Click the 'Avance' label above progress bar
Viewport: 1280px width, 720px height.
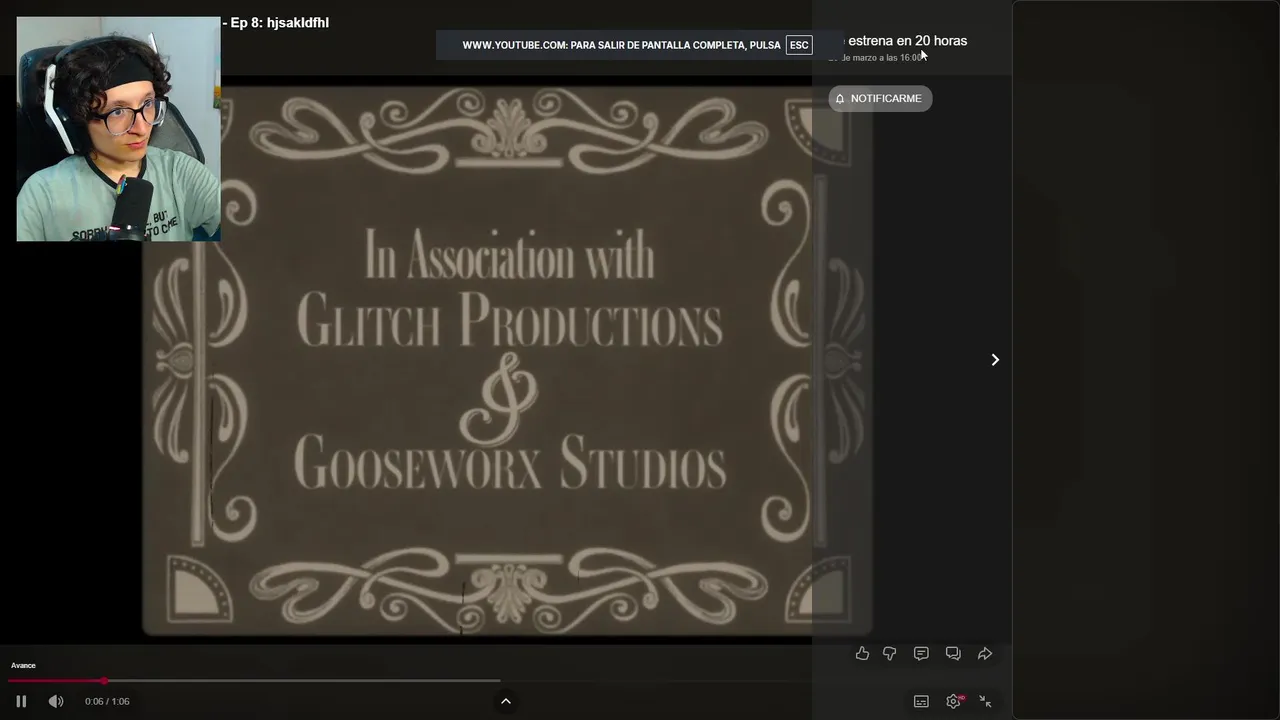[23, 665]
